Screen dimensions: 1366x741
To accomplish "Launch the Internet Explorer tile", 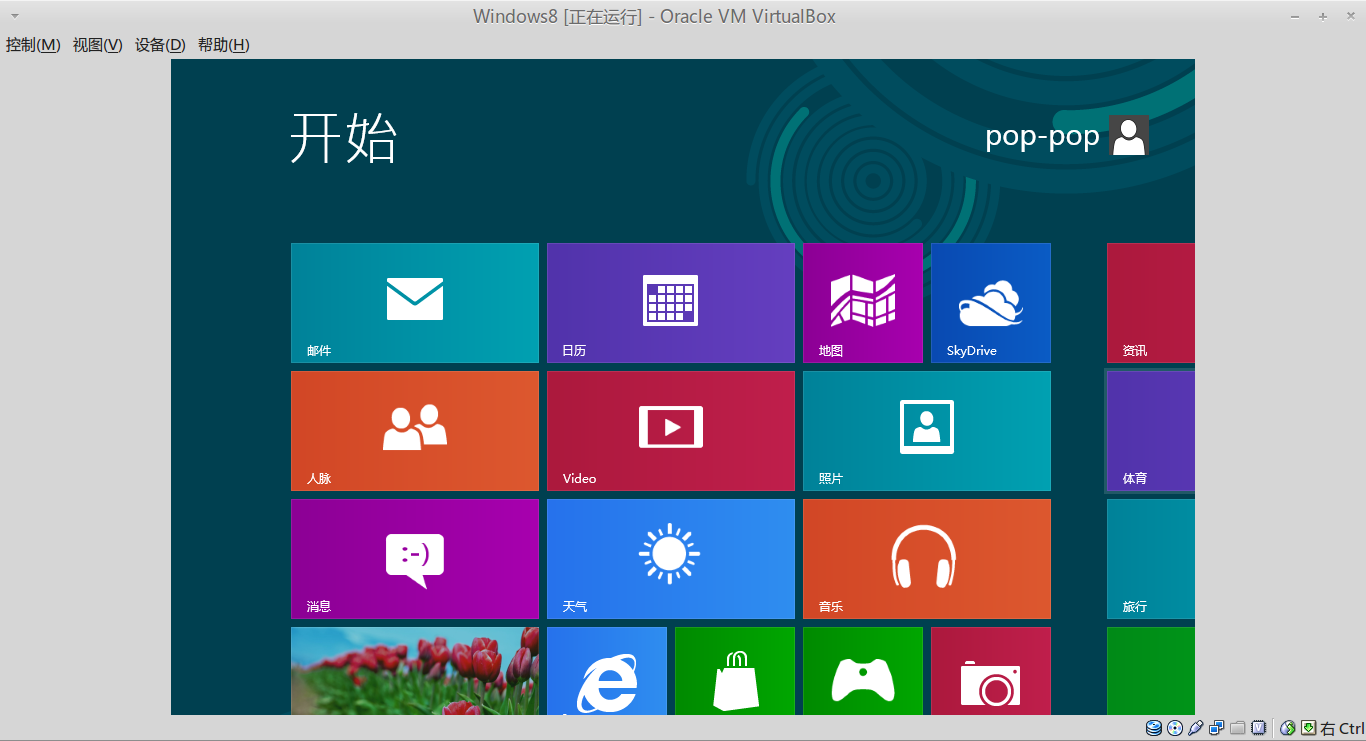I will pyautogui.click(x=607, y=671).
